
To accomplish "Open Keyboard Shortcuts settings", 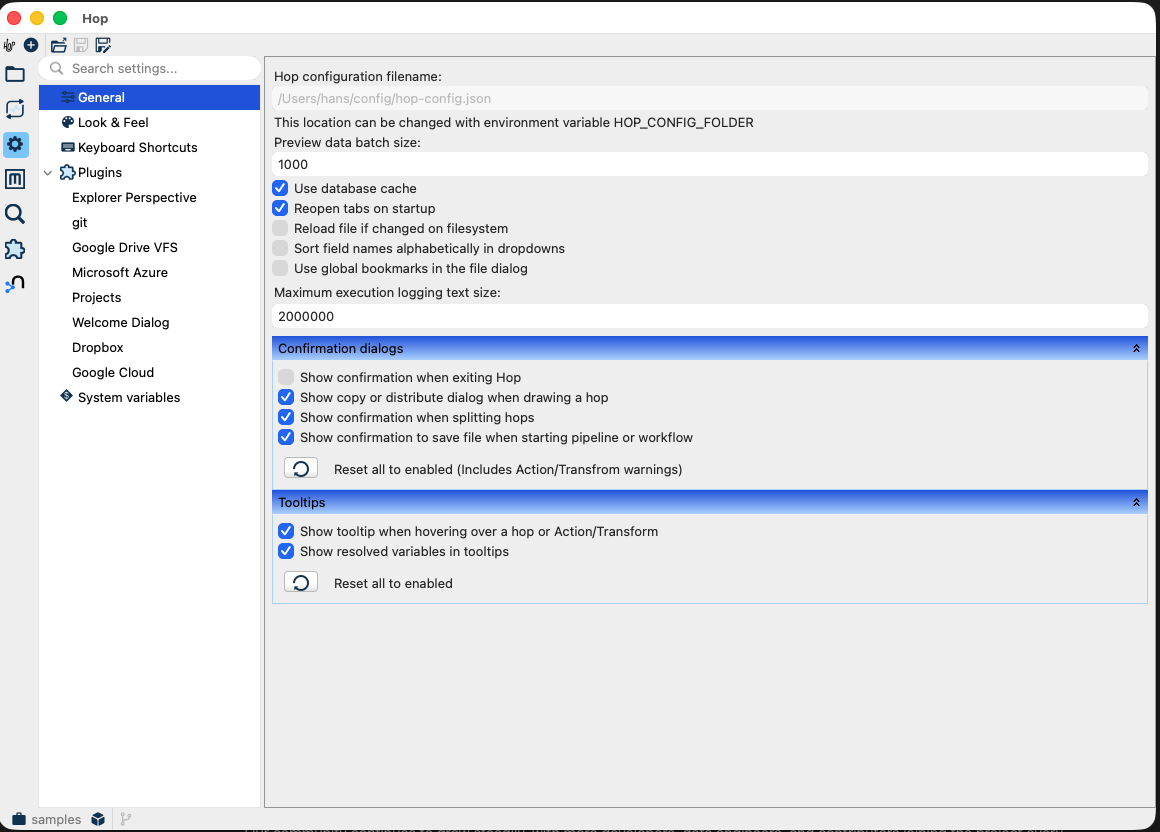I will click(137, 147).
